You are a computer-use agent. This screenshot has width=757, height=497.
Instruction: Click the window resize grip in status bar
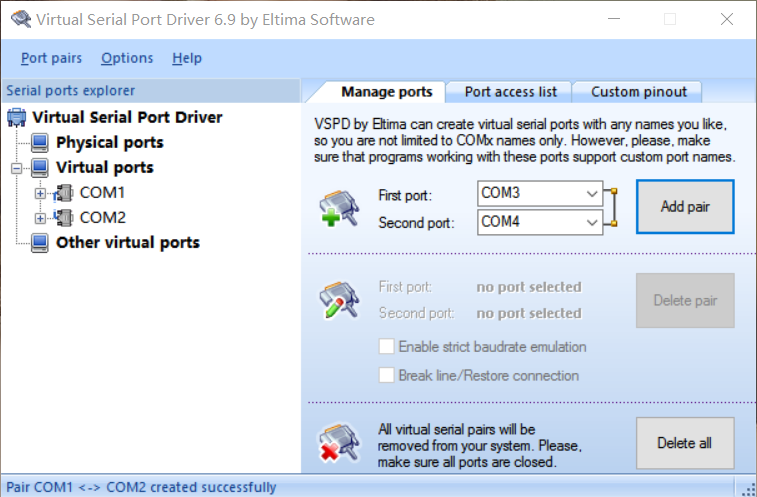pyautogui.click(x=748, y=488)
